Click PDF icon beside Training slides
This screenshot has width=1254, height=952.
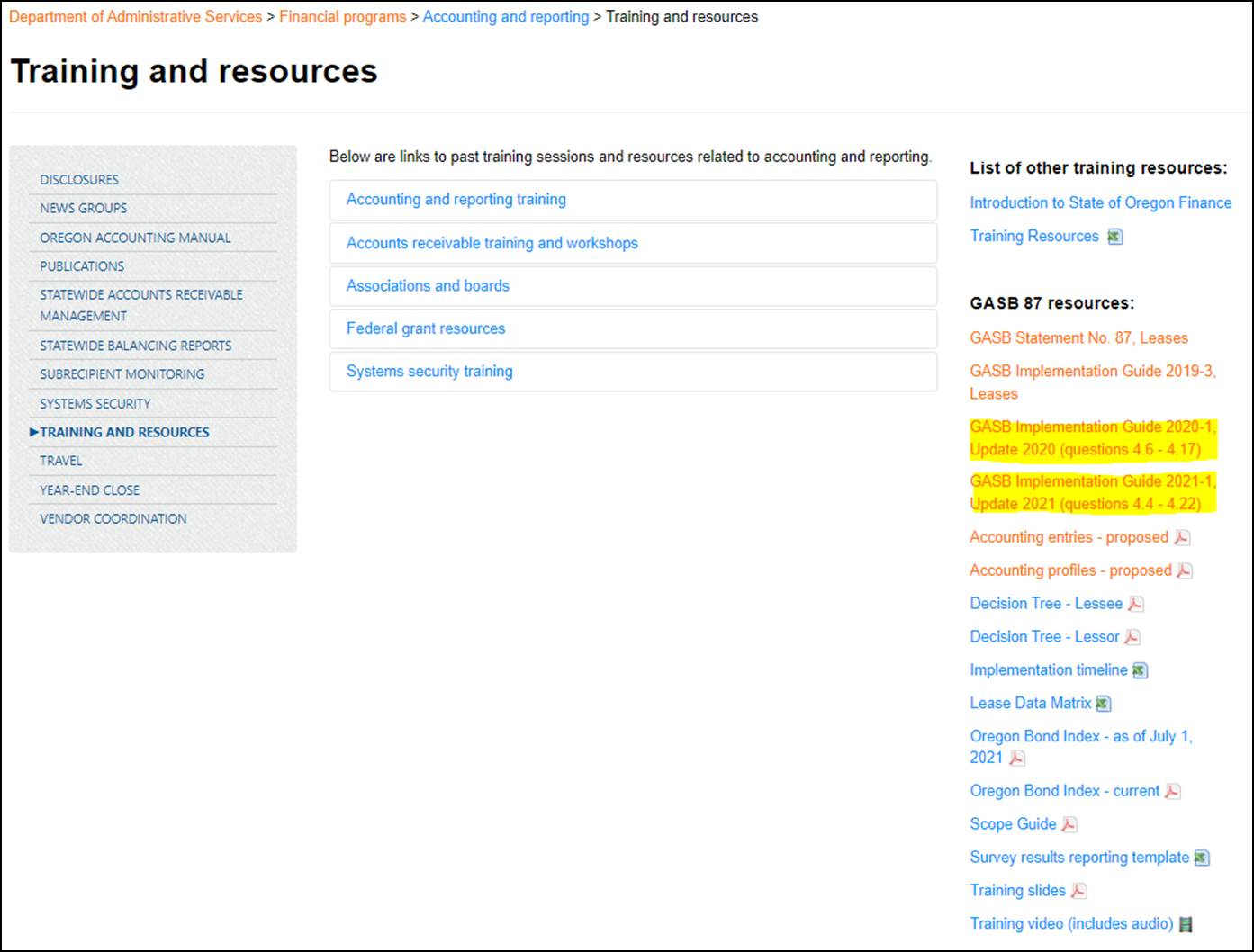1078,891
